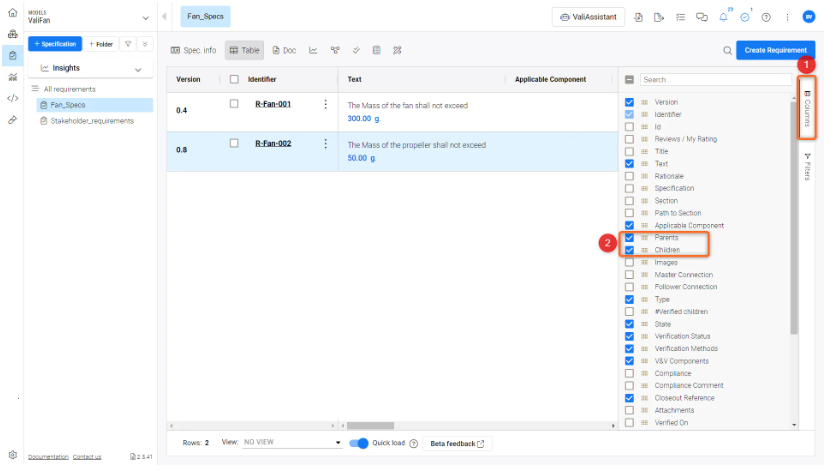The width and height of the screenshot is (835, 473).
Task: Switch to Doc view
Action: [284, 50]
